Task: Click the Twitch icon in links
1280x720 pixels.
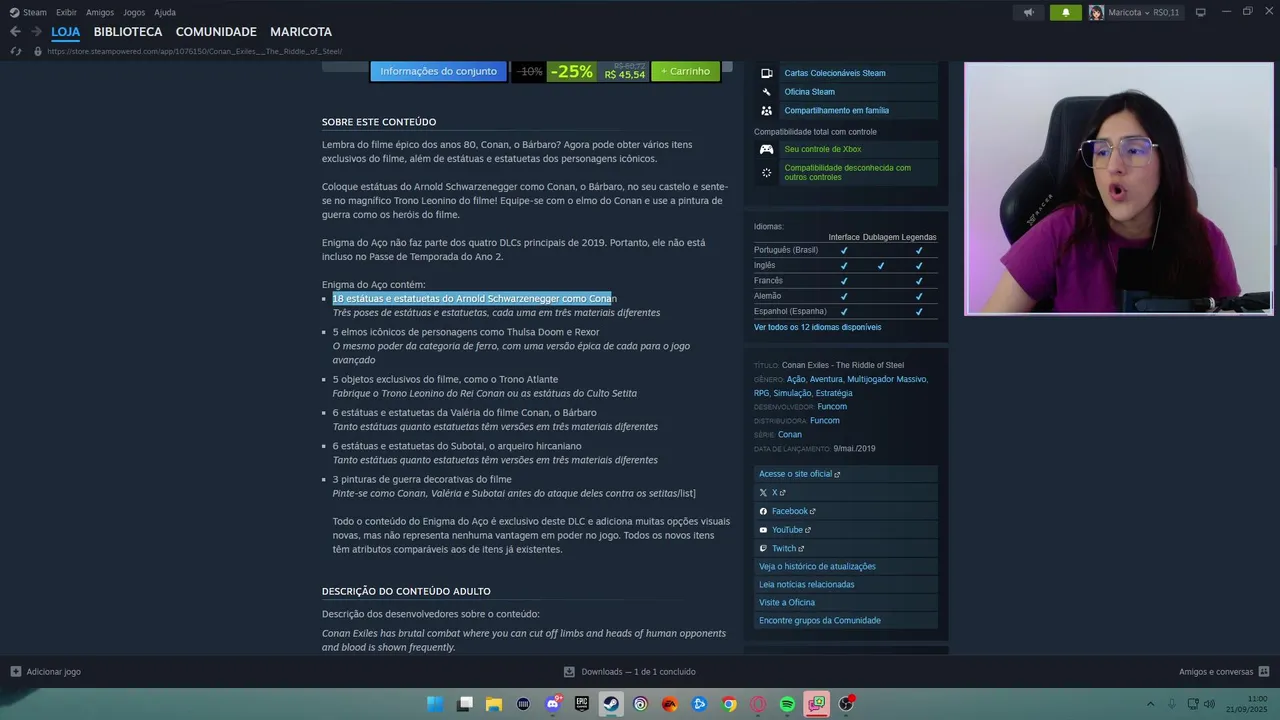Action: point(763,548)
